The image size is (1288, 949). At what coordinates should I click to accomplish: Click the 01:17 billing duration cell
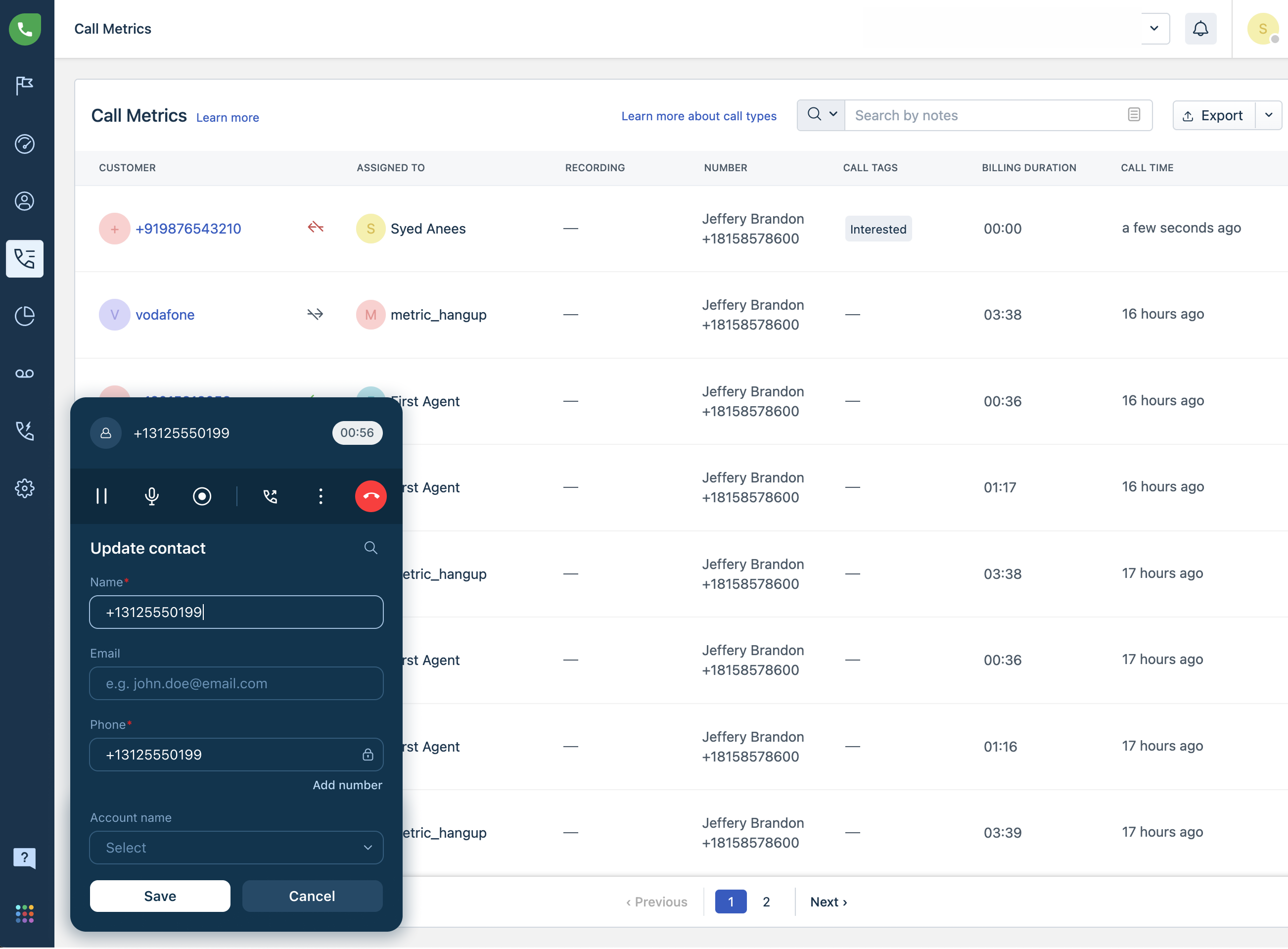tap(1000, 487)
